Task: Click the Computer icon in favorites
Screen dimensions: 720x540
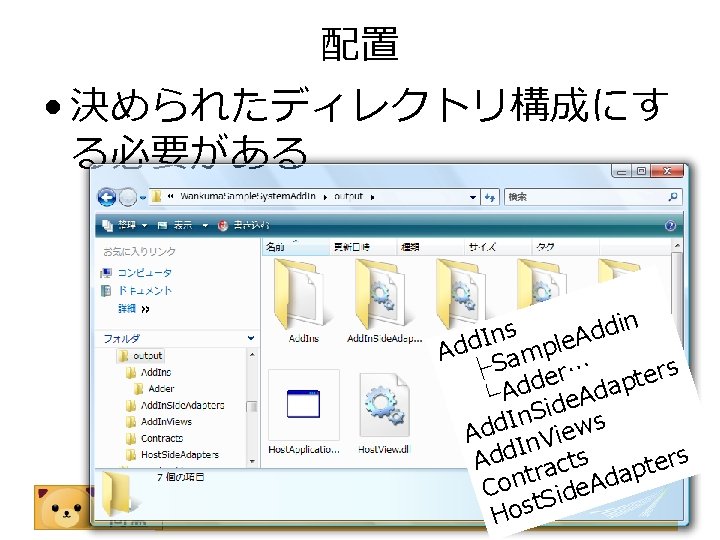Action: tap(106, 273)
